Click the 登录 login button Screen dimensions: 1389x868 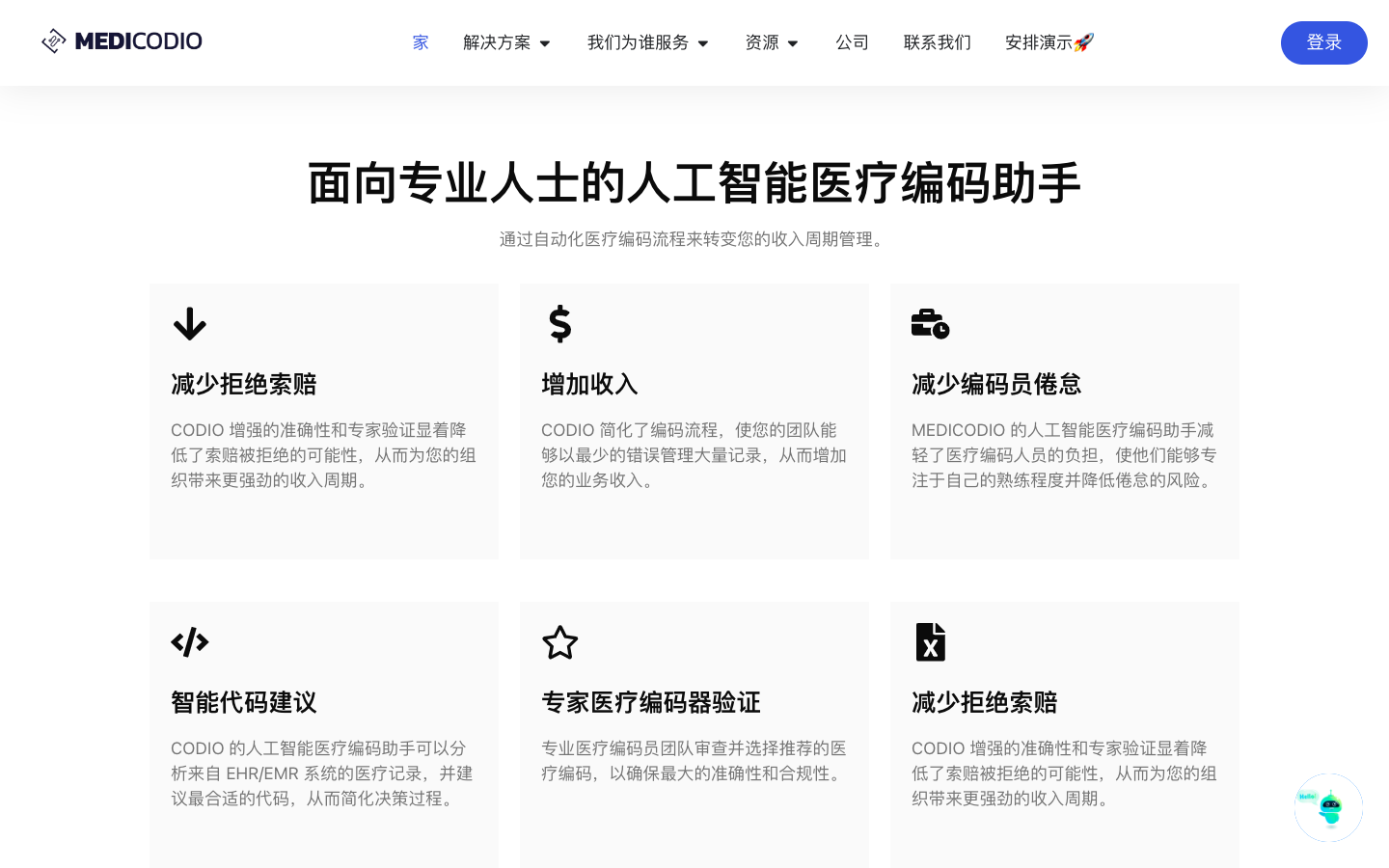click(x=1324, y=42)
